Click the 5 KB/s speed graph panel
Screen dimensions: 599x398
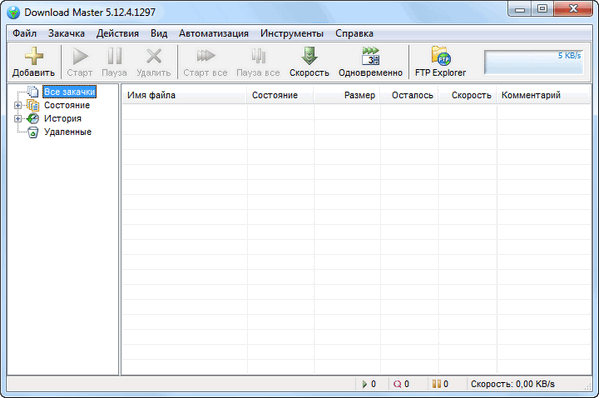point(534,62)
